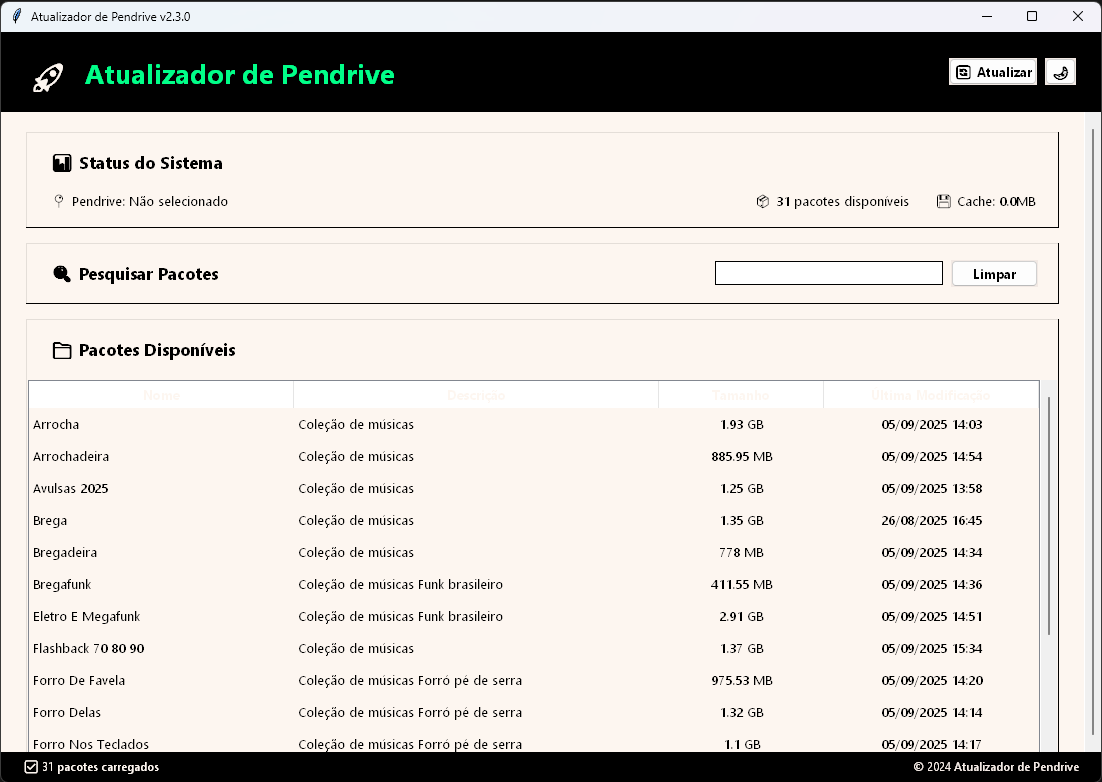Sort packages by the Nome column header
Screen dimensions: 1102x782
161,394
